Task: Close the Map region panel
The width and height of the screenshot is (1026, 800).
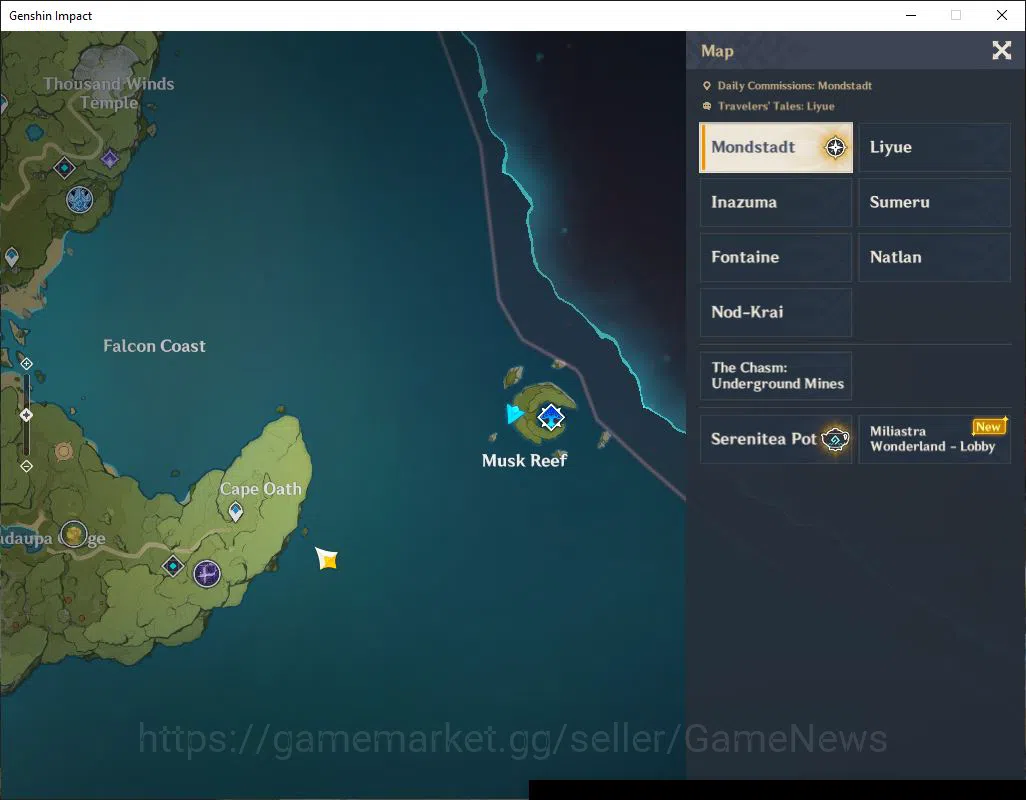Action: point(1001,50)
